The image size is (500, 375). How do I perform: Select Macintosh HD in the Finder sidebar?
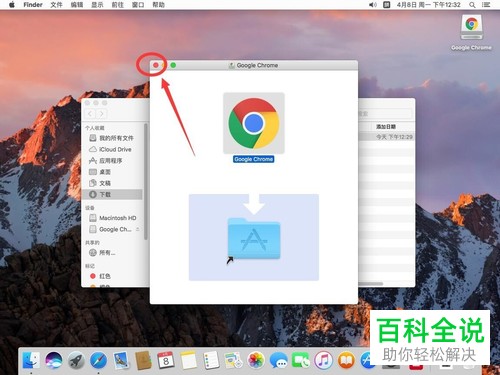[x=113, y=218]
